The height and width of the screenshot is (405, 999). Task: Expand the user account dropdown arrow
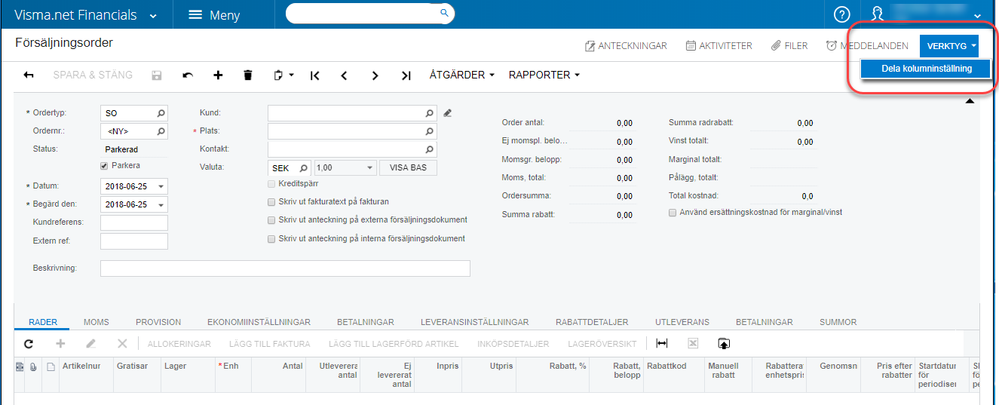978,16
